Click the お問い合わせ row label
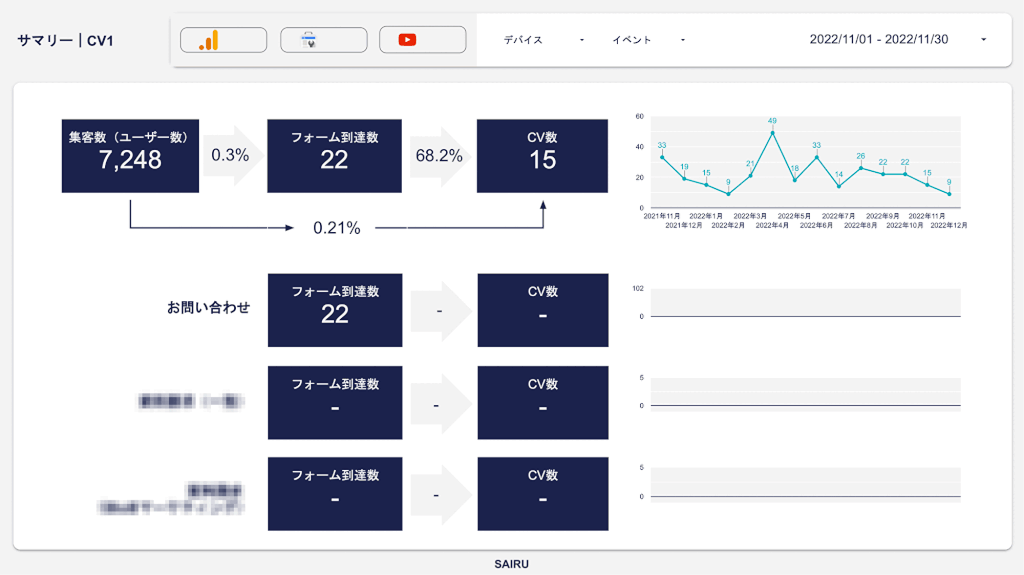Screen dimensions: 1024x575 click(x=208, y=308)
